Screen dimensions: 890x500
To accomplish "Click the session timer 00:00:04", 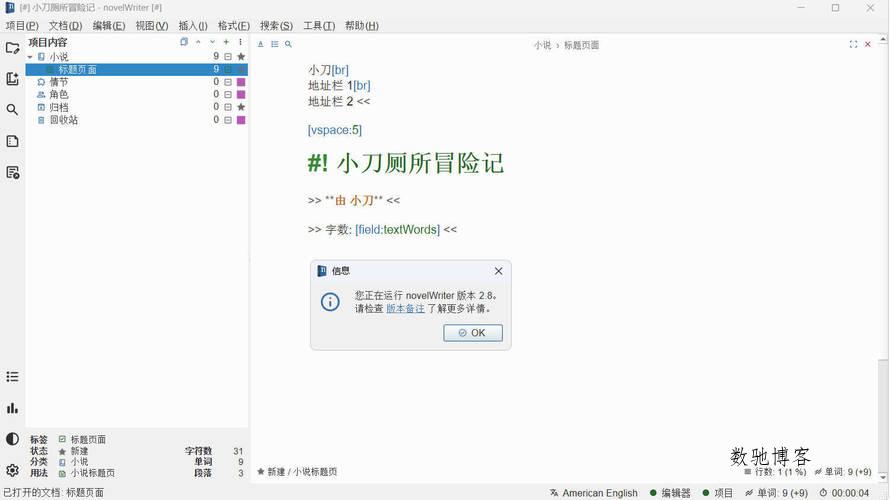I will (845, 493).
